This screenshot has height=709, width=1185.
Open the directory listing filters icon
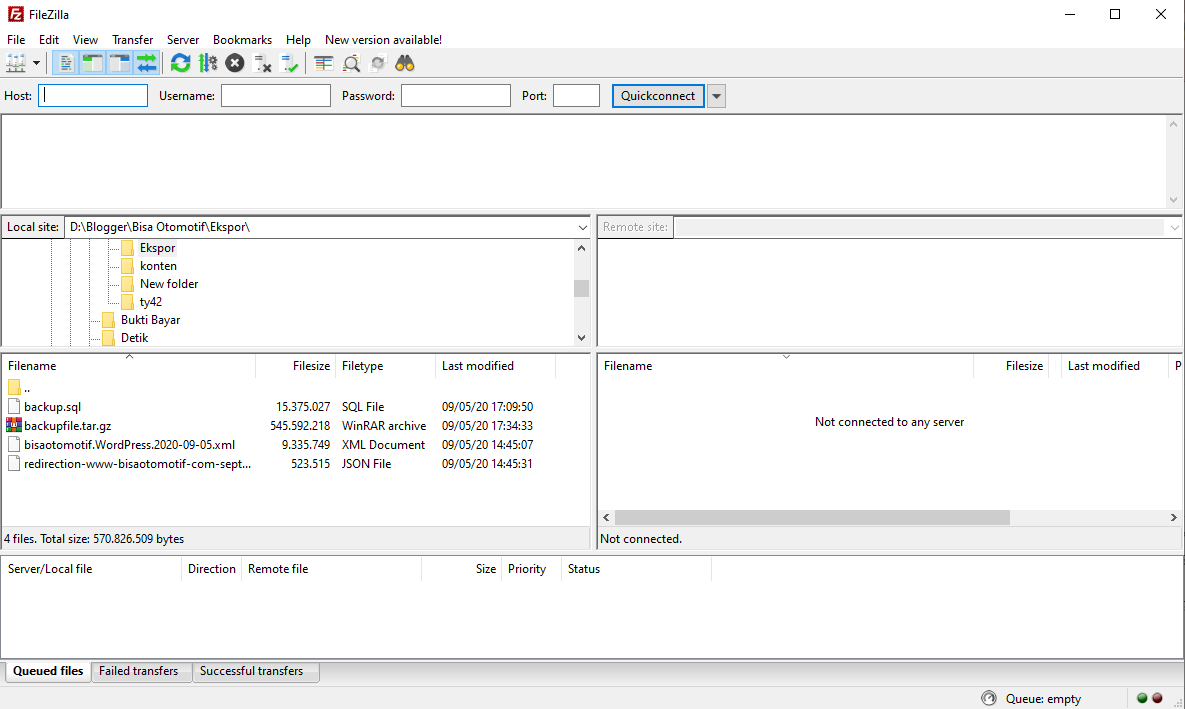click(x=323, y=63)
